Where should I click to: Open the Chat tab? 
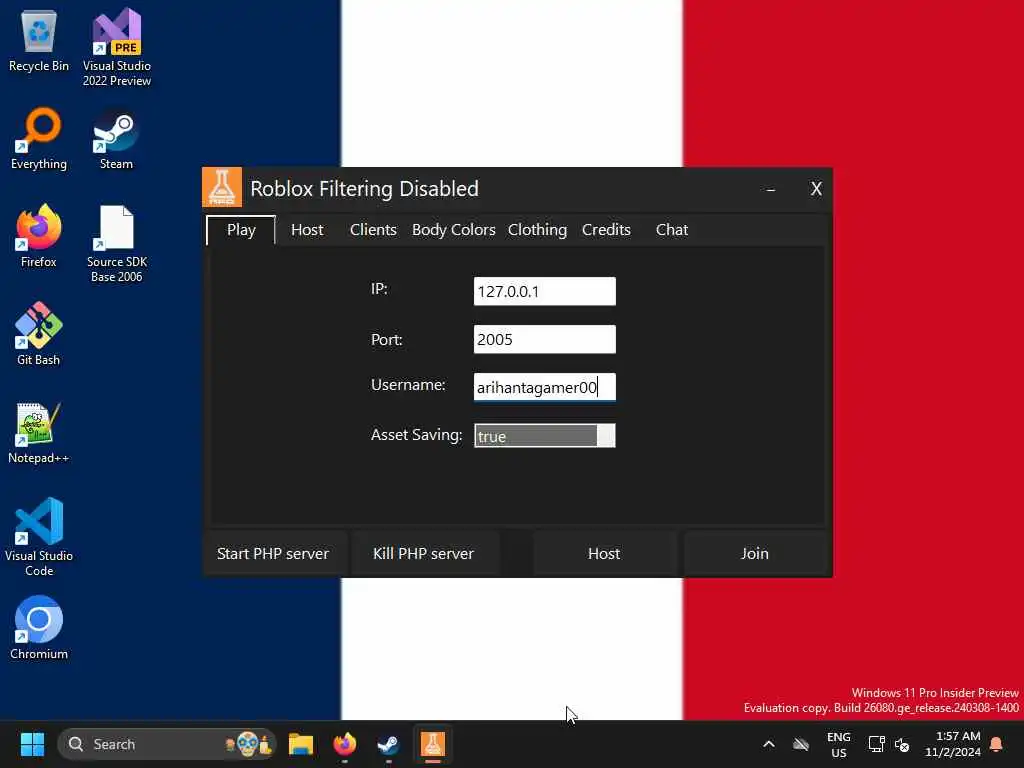point(671,230)
